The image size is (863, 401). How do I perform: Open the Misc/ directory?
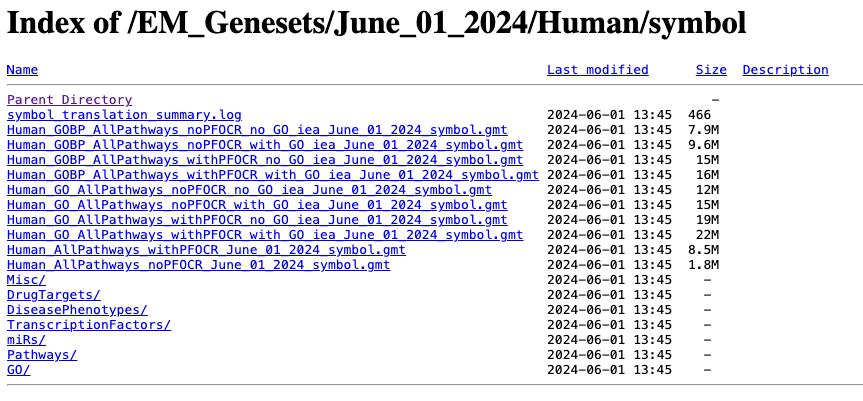(x=26, y=280)
